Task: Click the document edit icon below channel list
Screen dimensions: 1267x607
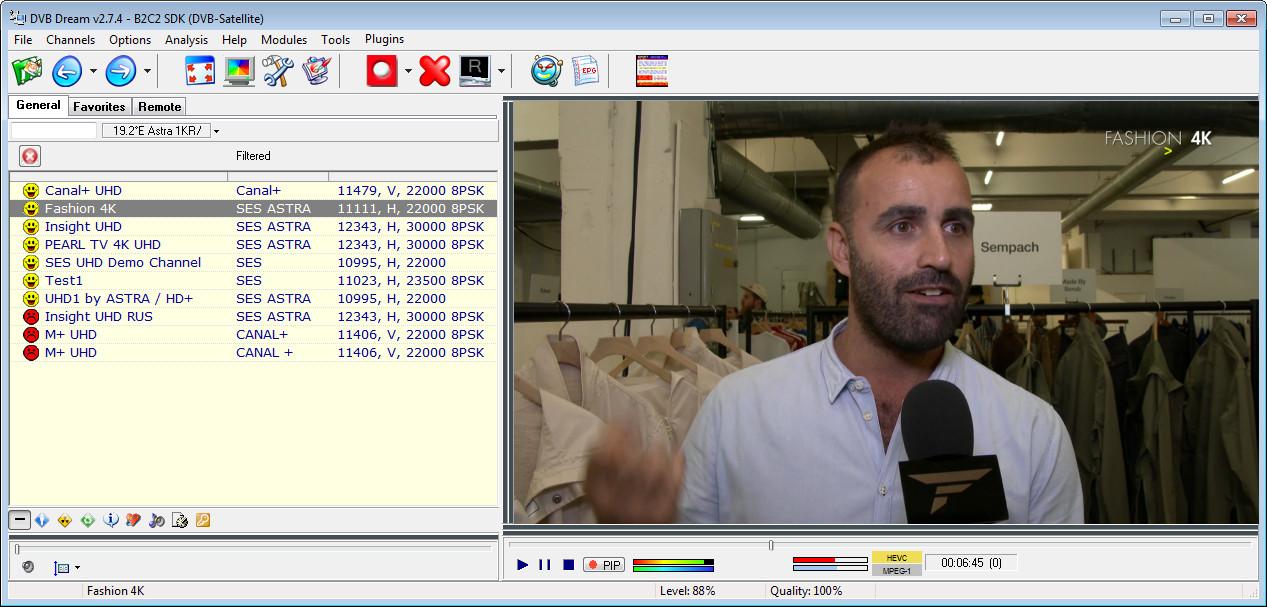Action: click(180, 520)
